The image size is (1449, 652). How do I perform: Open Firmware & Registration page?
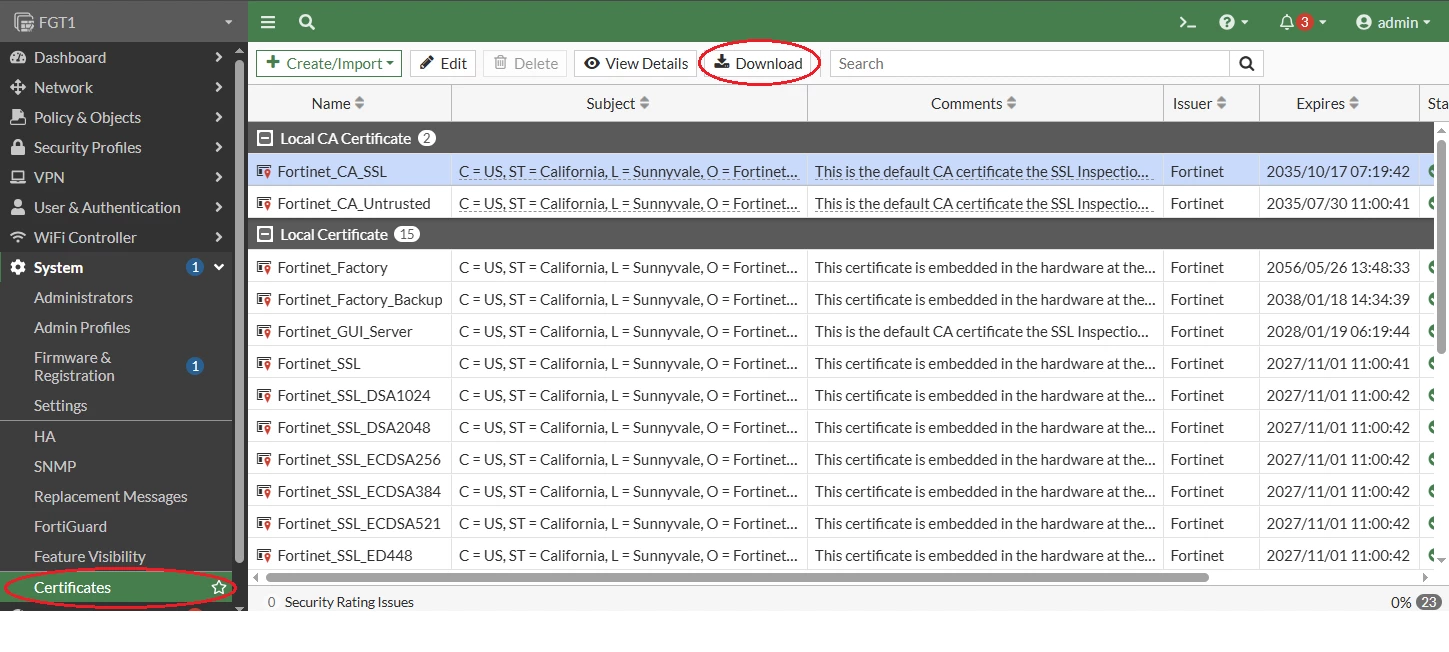(74, 366)
